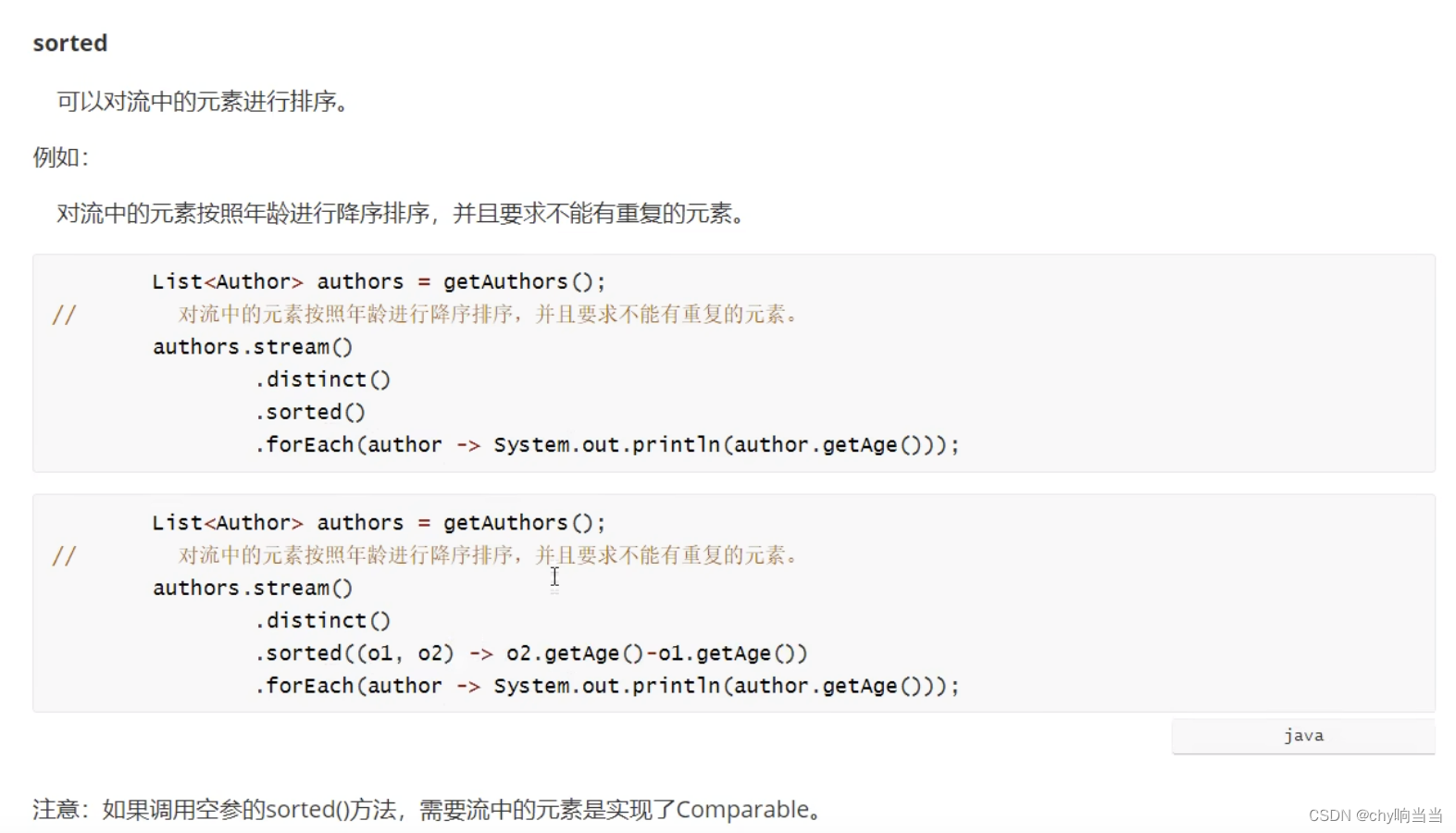Click the paragraph about 年龄降序排序 above the code
Image resolution: width=1456 pixels, height=833 pixels.
click(400, 214)
